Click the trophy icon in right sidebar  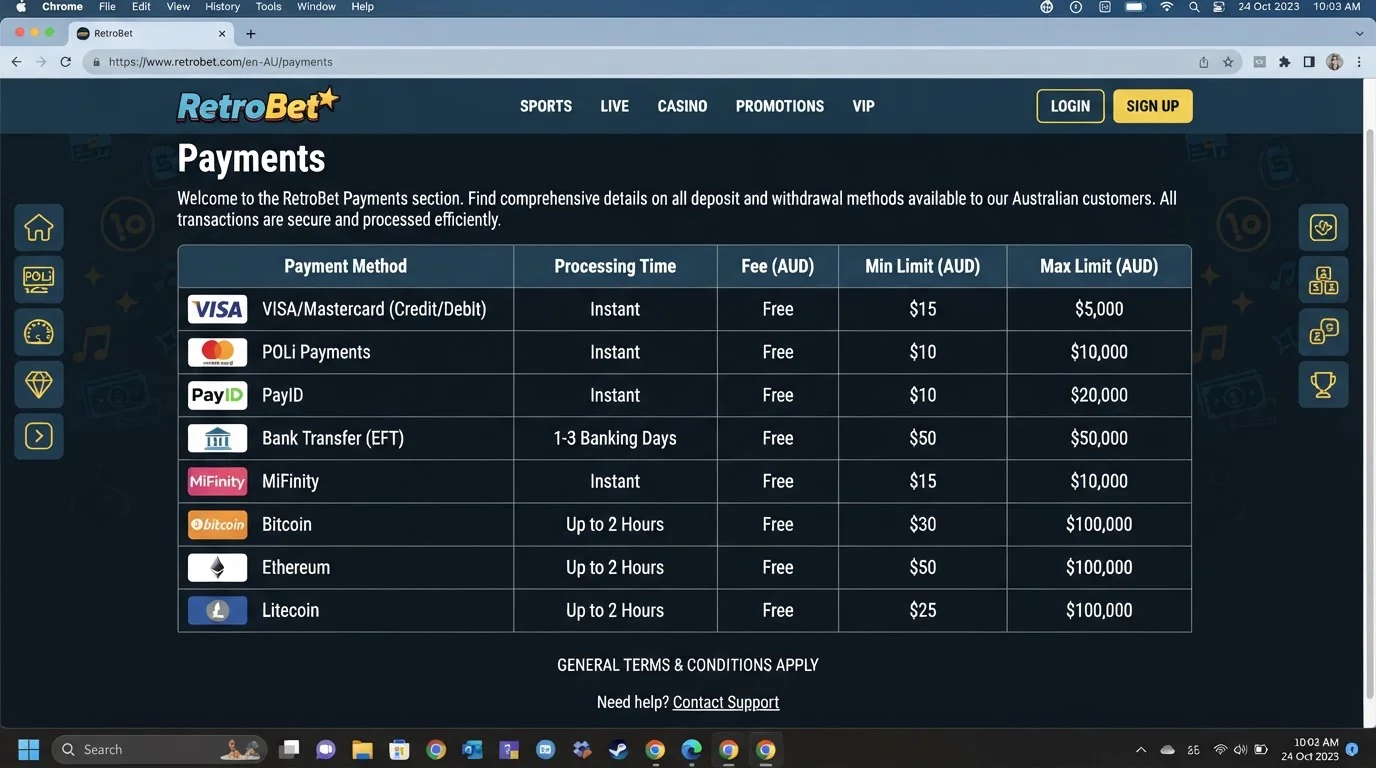click(x=1323, y=384)
